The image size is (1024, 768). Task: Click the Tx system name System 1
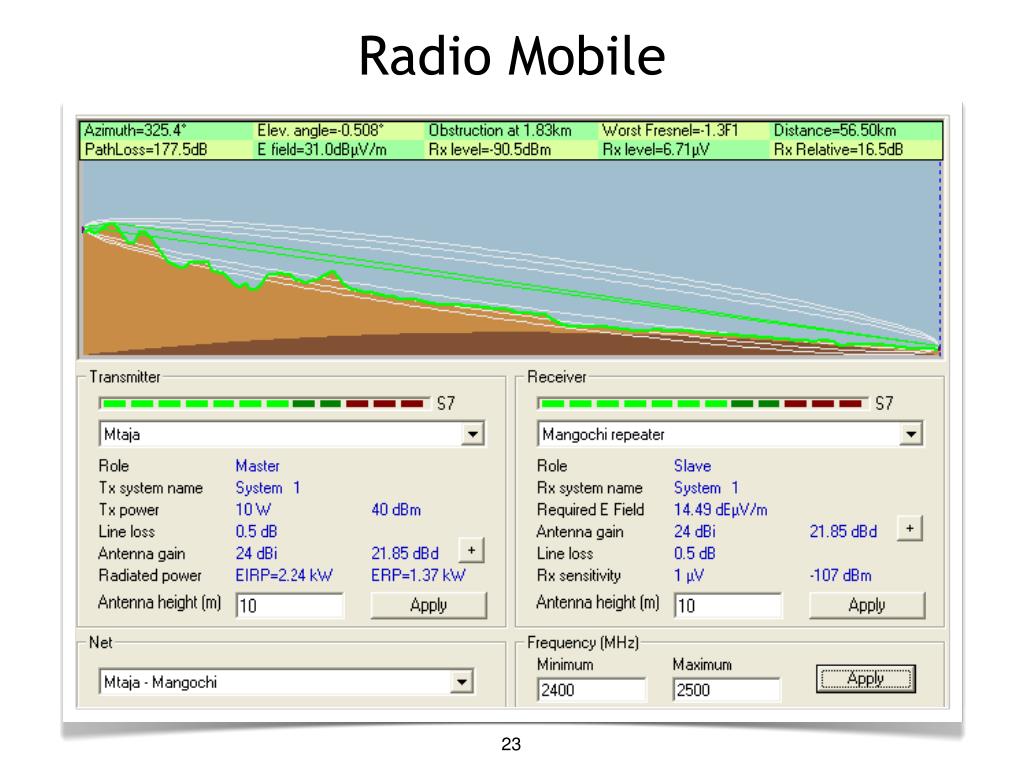268,488
